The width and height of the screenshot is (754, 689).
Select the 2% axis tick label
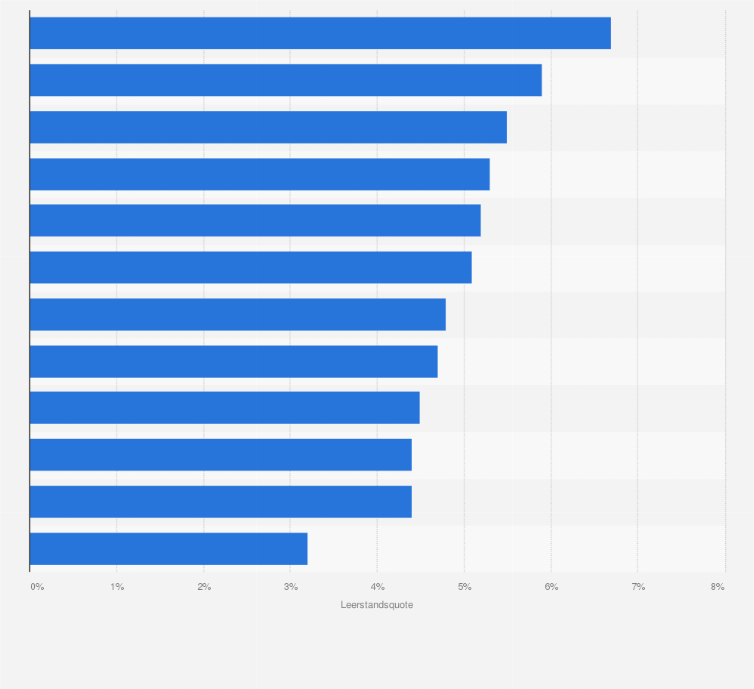tap(204, 587)
